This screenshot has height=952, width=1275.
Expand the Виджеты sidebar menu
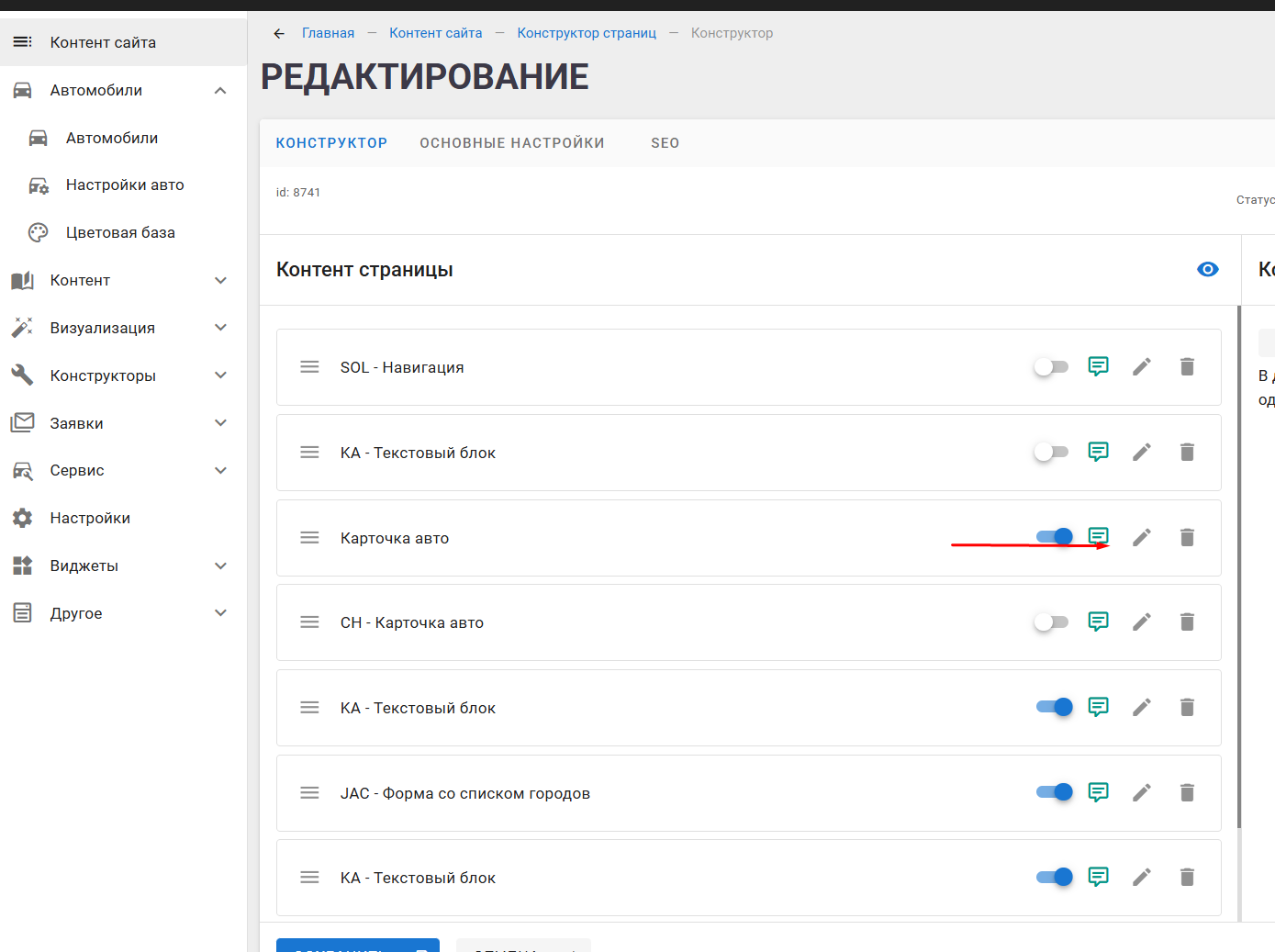click(220, 566)
